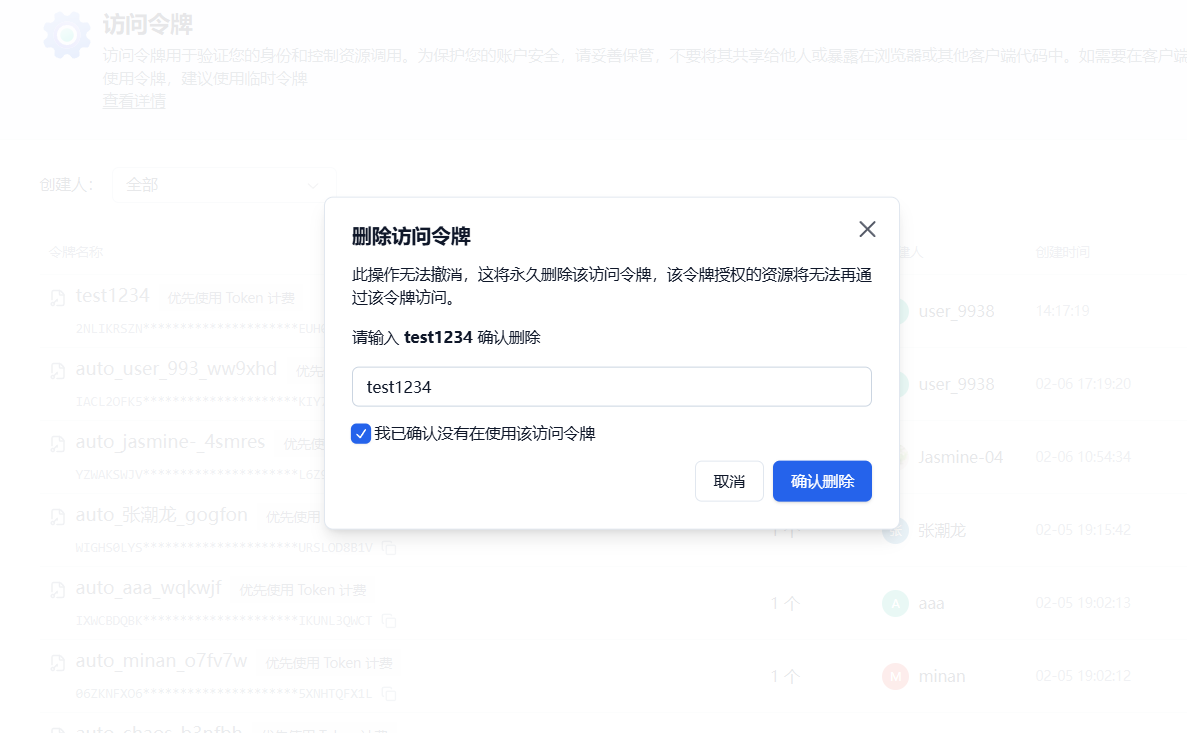Click the key icon beside test1234
This screenshot has width=1187, height=733.
(58, 298)
